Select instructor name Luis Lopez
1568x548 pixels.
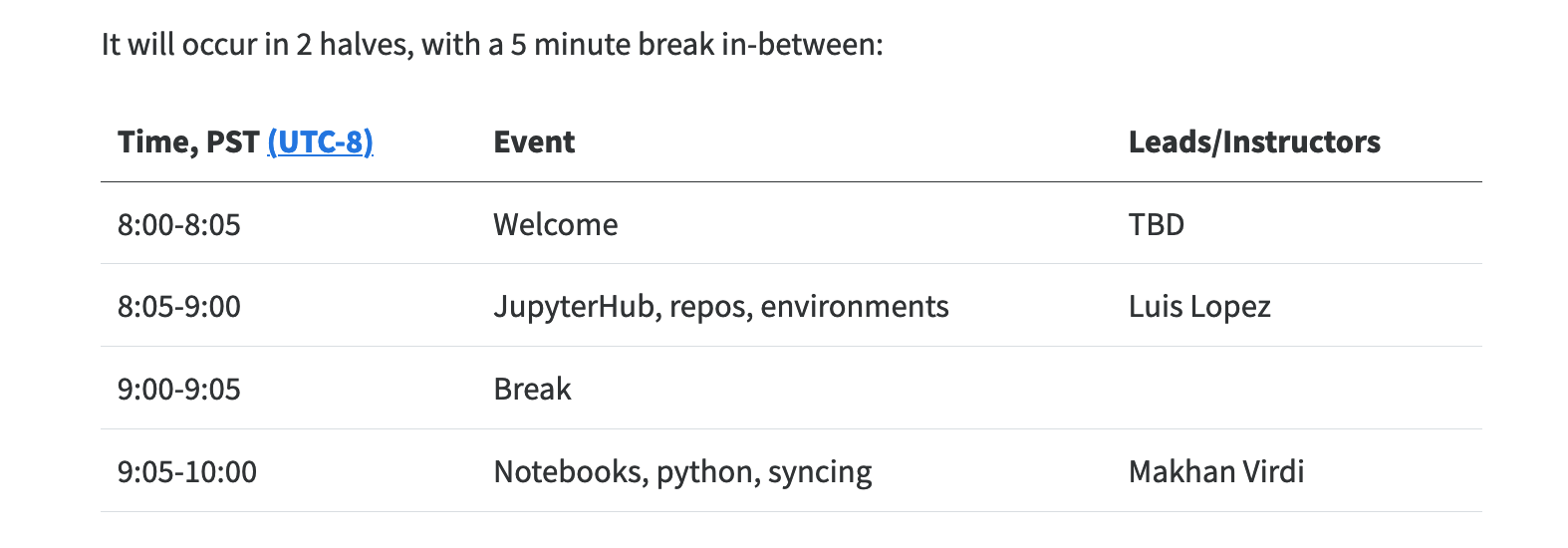coord(1199,307)
